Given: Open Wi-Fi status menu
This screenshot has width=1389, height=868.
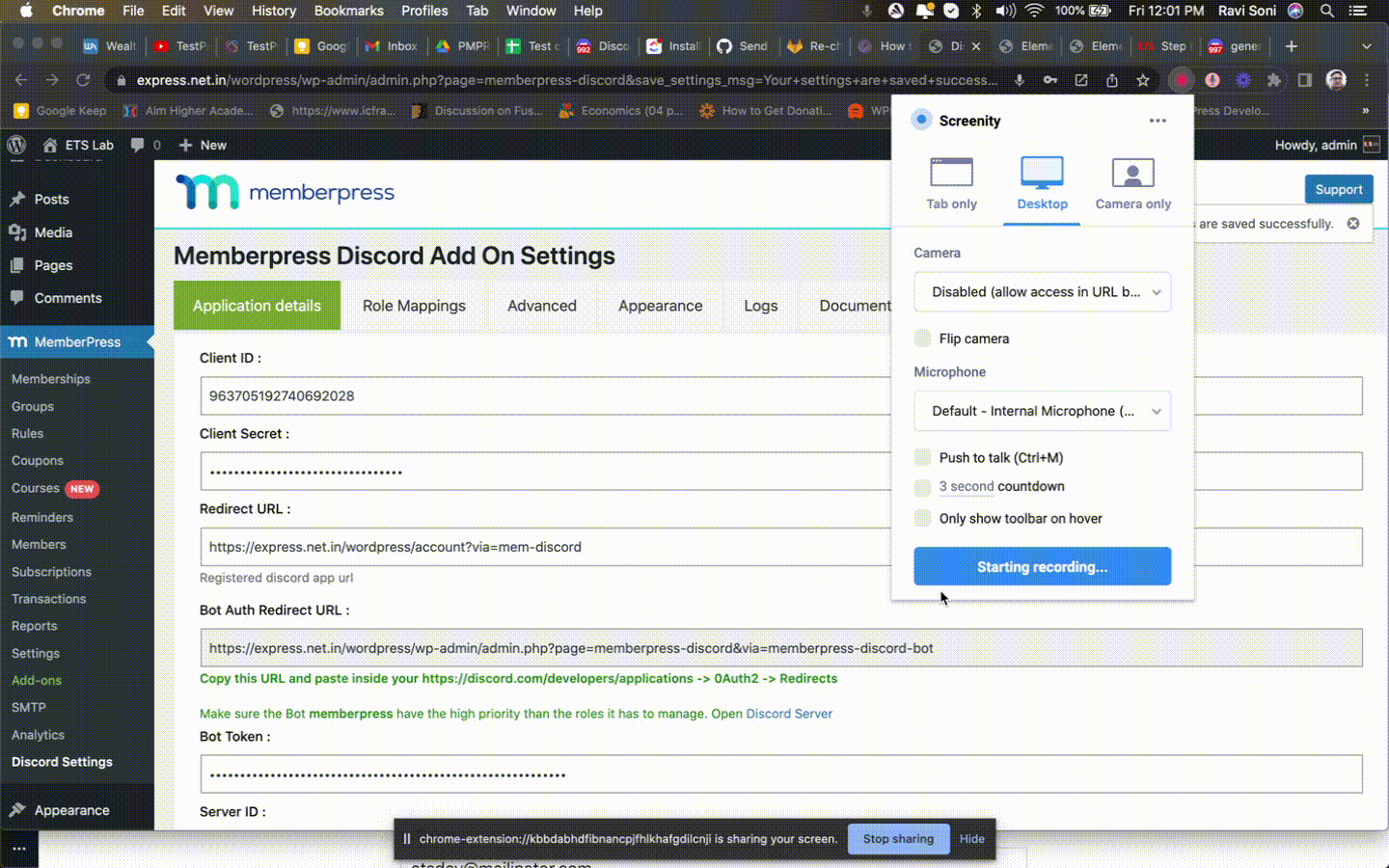Looking at the screenshot, I should 1034,11.
